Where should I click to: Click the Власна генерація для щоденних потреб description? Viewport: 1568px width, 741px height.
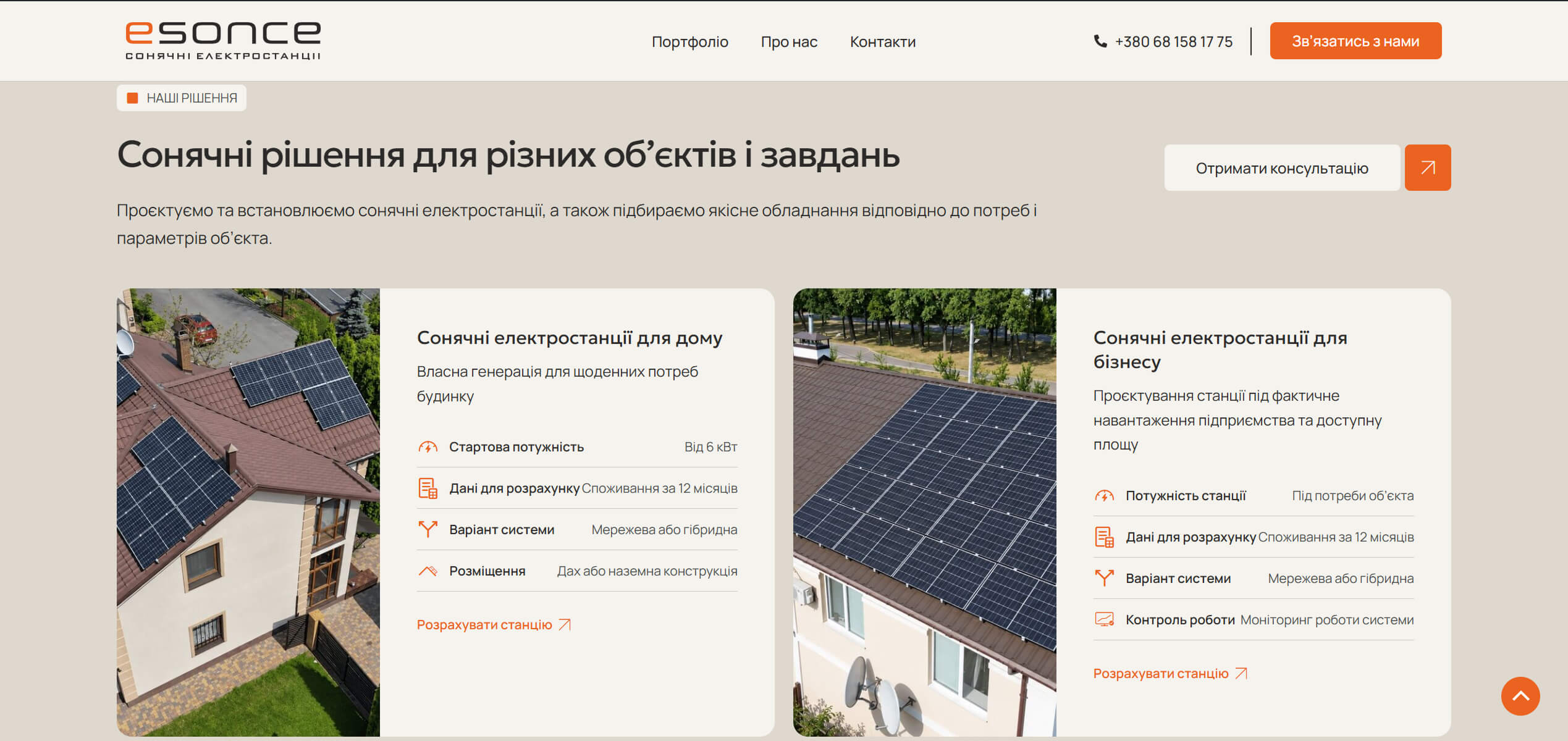coord(557,383)
